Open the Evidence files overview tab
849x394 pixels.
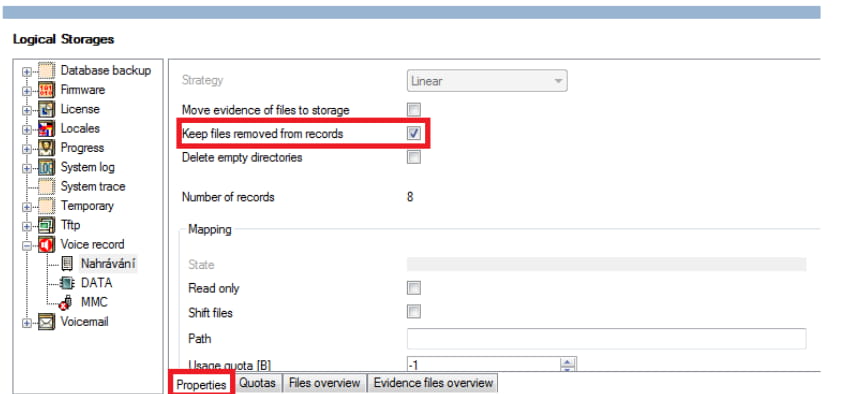coord(433,383)
